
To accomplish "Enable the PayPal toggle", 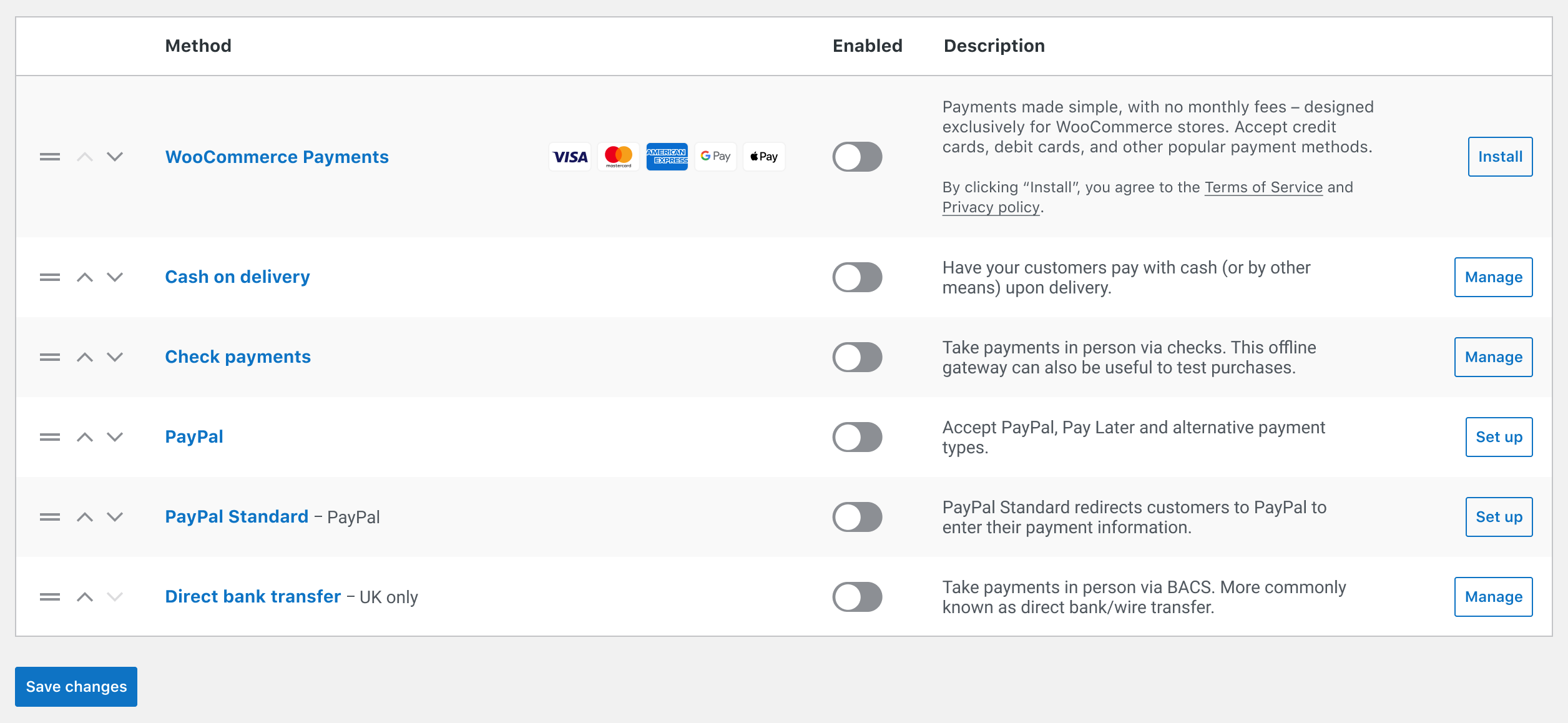I will pos(858,437).
